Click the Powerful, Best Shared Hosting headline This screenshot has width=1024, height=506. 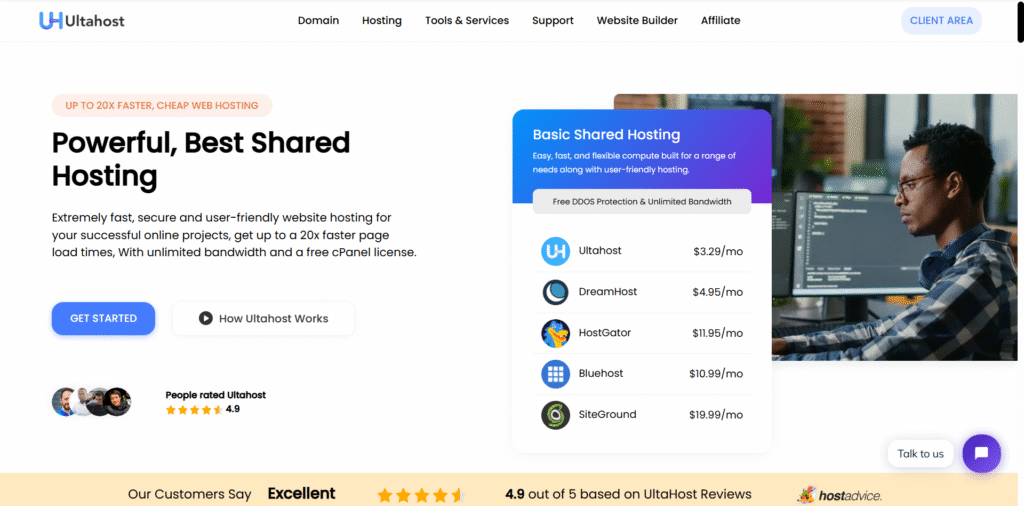(201, 159)
